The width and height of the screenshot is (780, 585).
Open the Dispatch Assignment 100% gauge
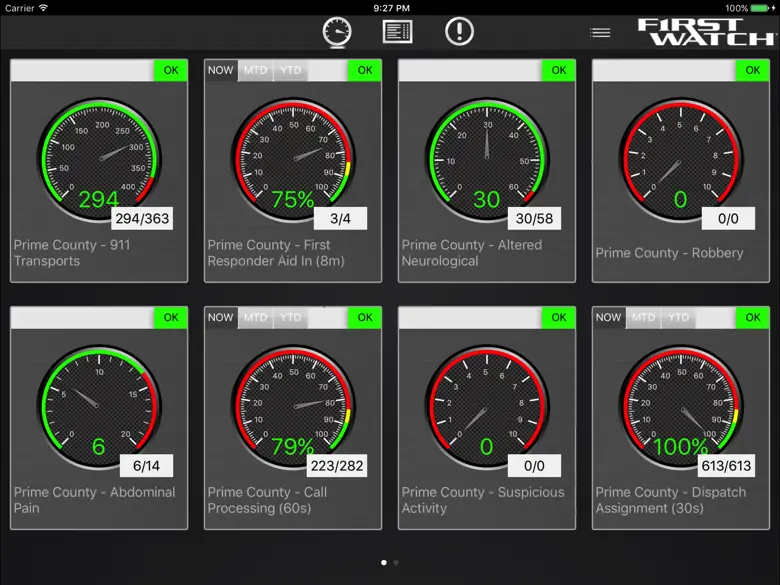pos(681,407)
